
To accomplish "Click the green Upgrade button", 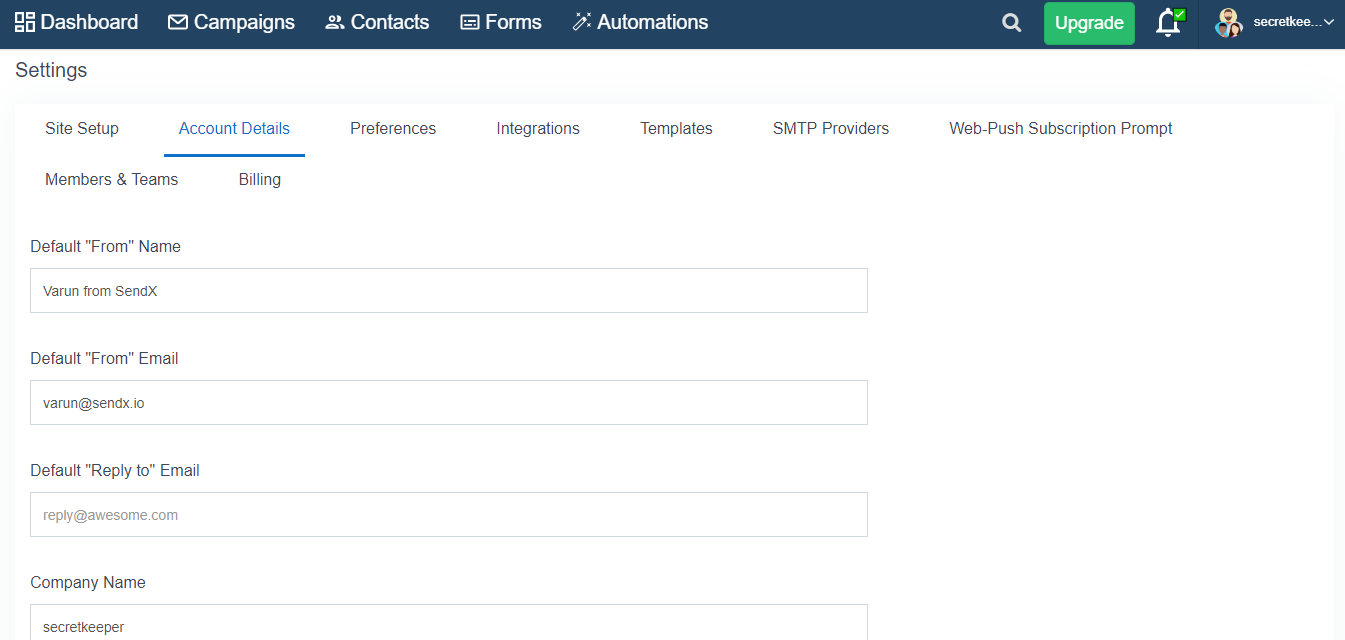I will (x=1089, y=23).
